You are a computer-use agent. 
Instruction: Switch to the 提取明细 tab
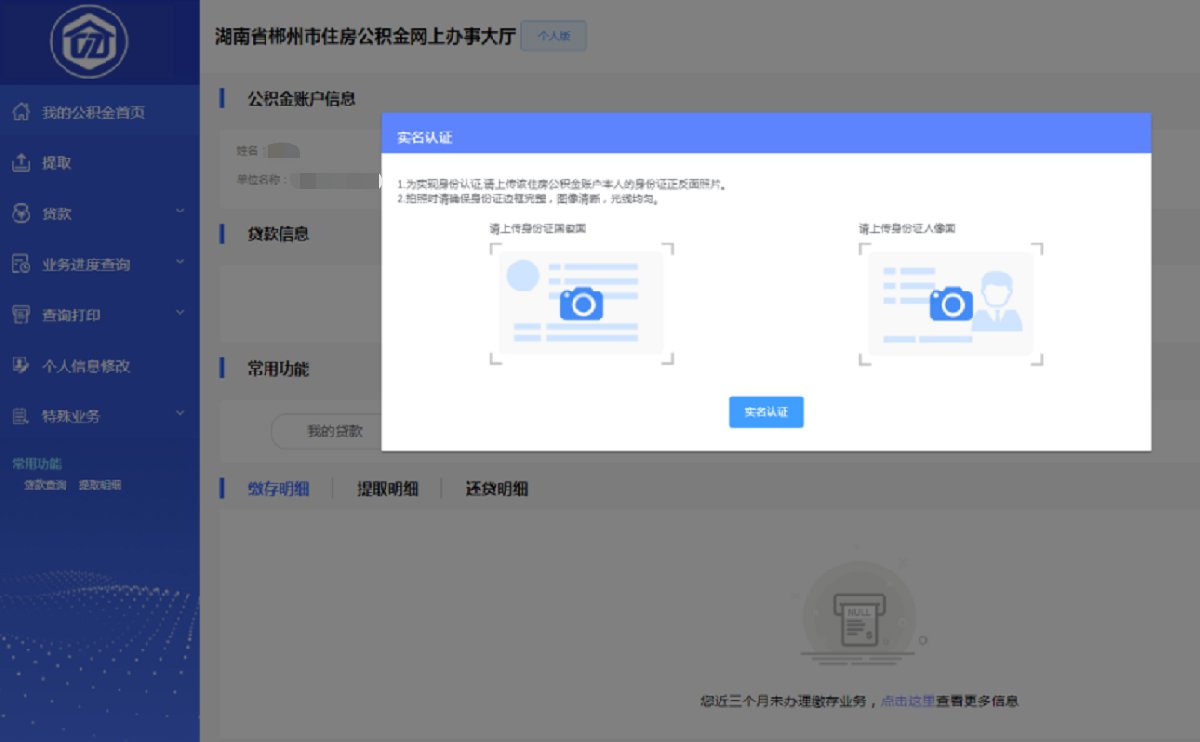point(388,489)
